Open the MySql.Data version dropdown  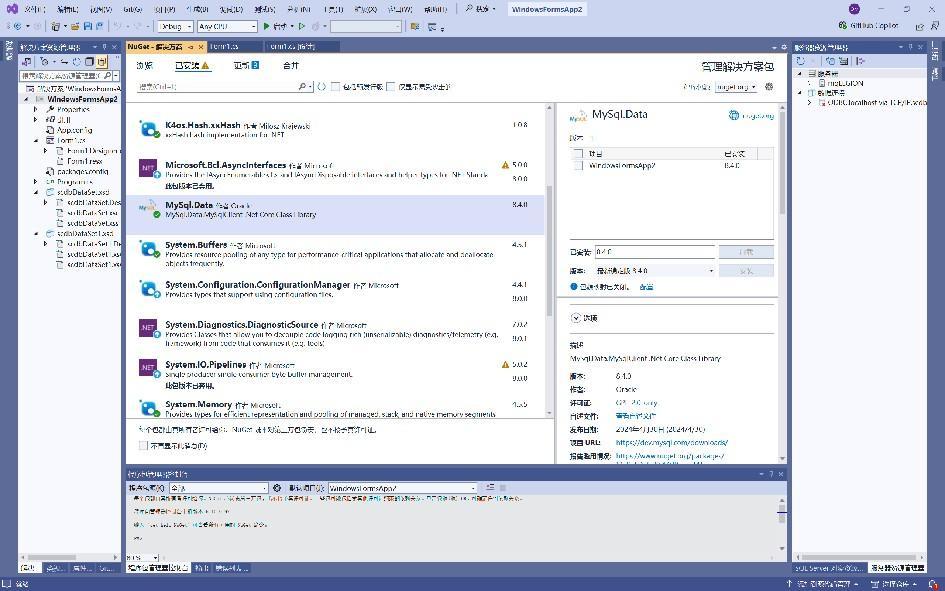655,271
